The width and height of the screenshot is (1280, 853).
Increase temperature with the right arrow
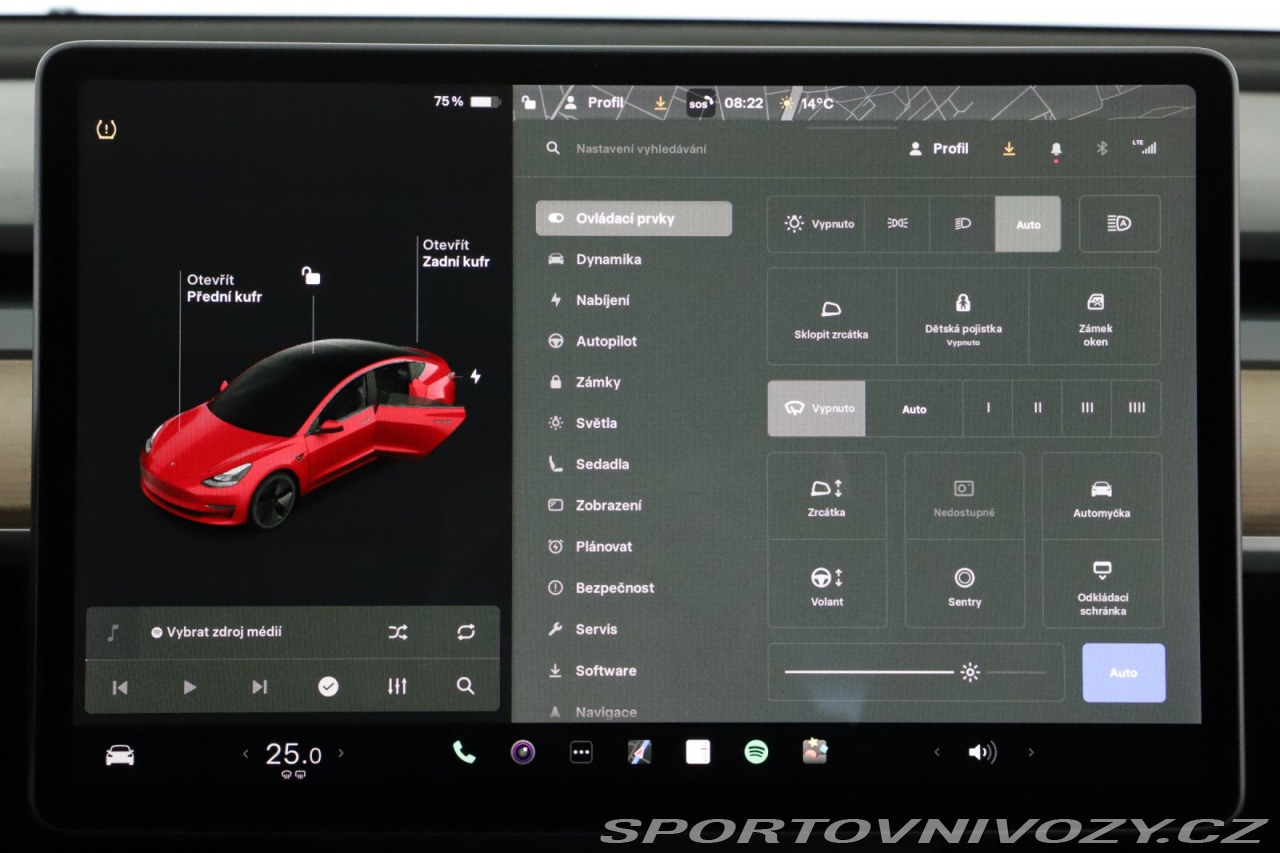pos(341,753)
